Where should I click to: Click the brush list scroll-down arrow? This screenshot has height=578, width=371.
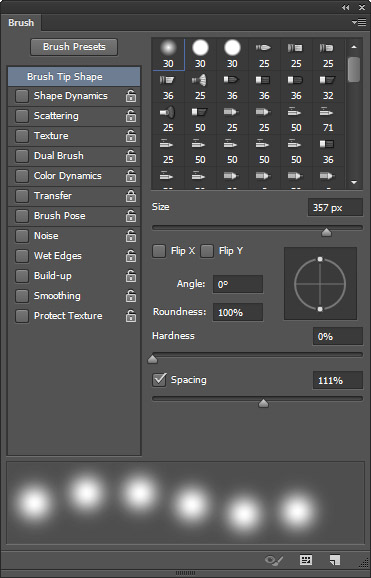[x=354, y=182]
